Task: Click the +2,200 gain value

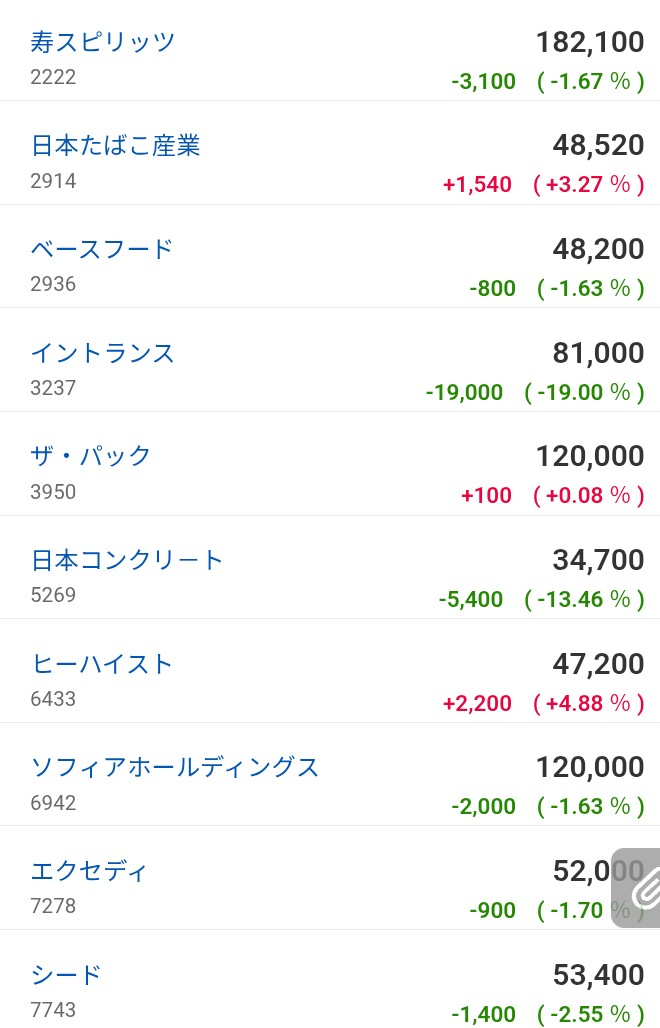Action: 477,703
